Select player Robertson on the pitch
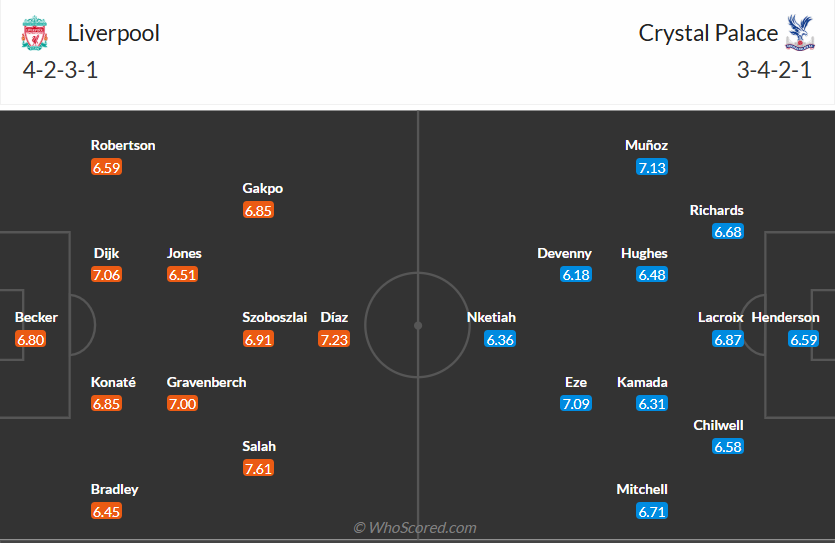 click(123, 145)
